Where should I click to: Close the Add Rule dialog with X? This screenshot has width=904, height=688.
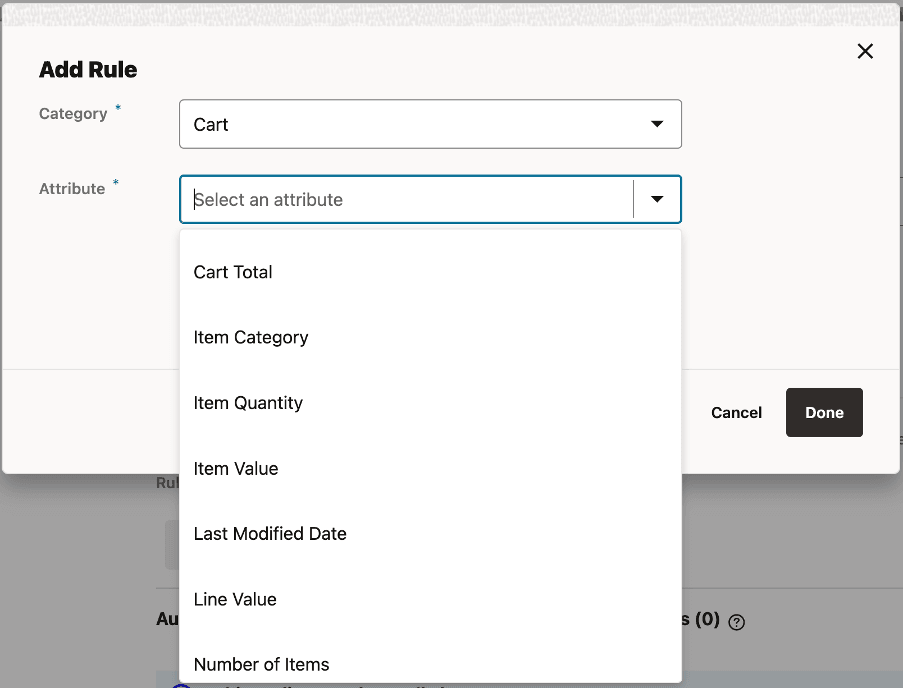(x=865, y=51)
